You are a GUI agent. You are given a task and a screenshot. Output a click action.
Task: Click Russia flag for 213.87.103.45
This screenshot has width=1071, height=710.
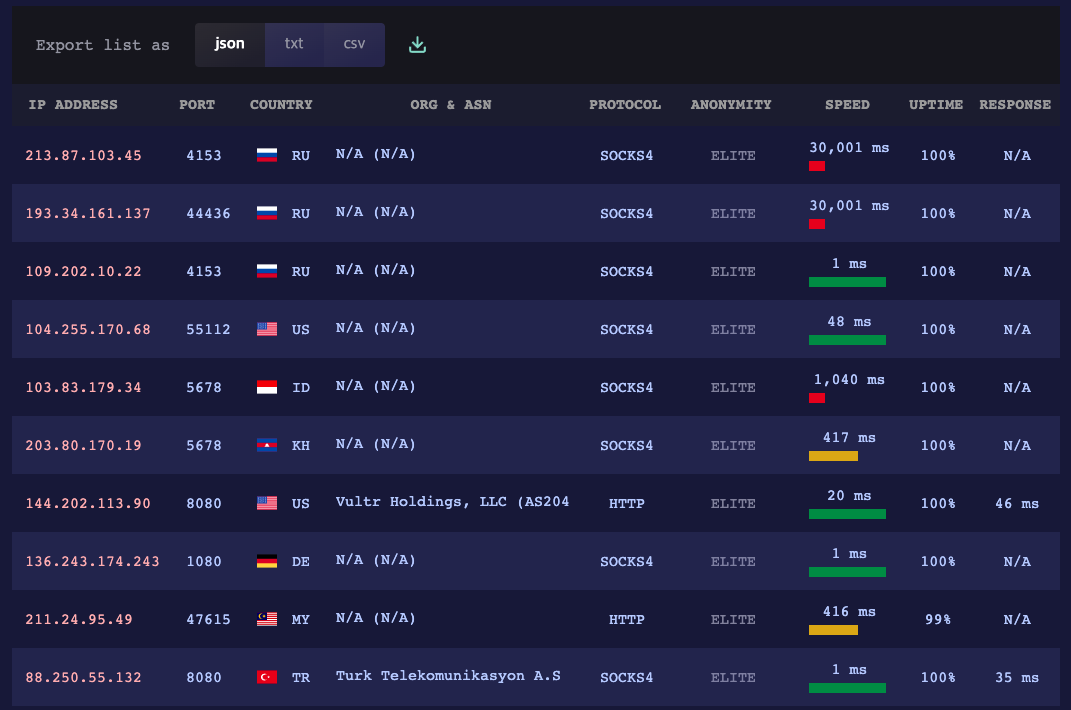[267, 155]
